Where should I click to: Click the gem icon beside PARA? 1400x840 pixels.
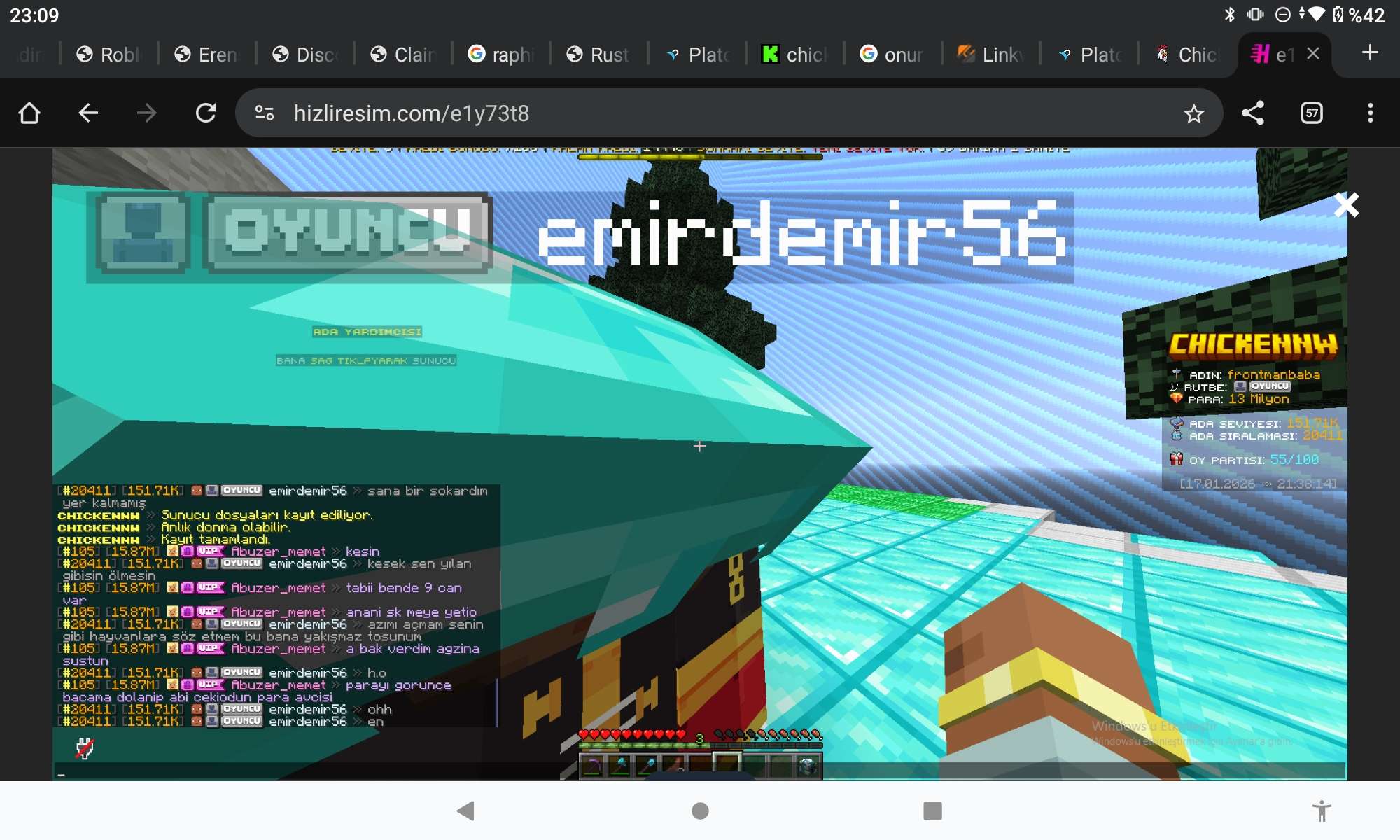tap(1176, 399)
